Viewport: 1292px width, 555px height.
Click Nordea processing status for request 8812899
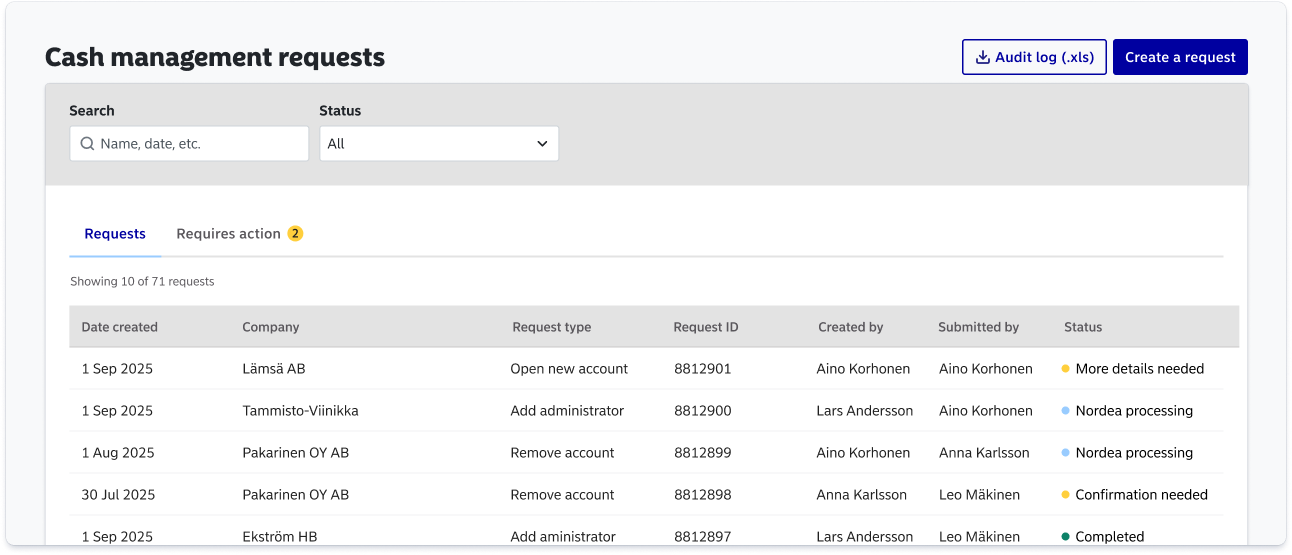point(1127,453)
